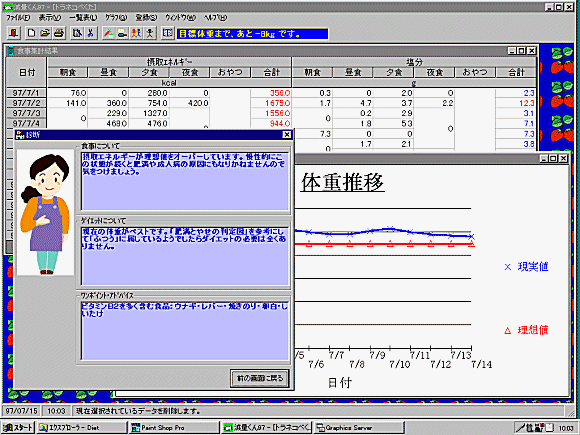Select the 97/7/2 row header
The width and height of the screenshot is (580, 435).
coord(27,103)
